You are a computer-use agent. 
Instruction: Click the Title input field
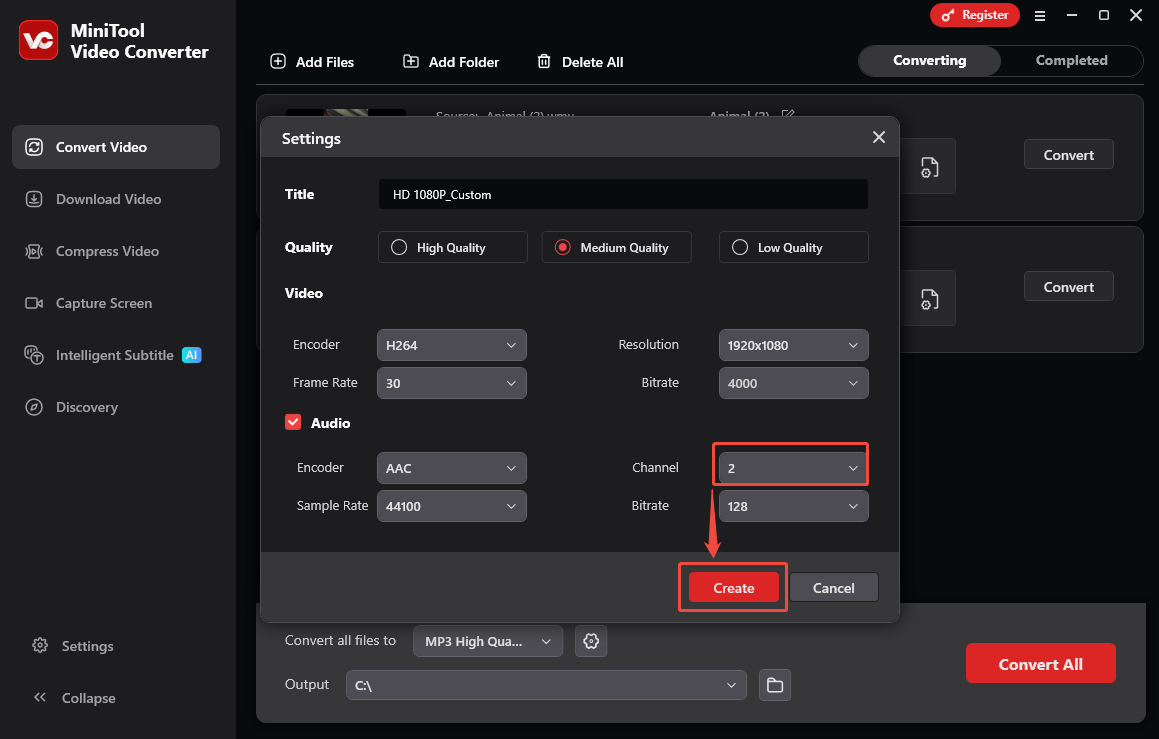coord(622,194)
